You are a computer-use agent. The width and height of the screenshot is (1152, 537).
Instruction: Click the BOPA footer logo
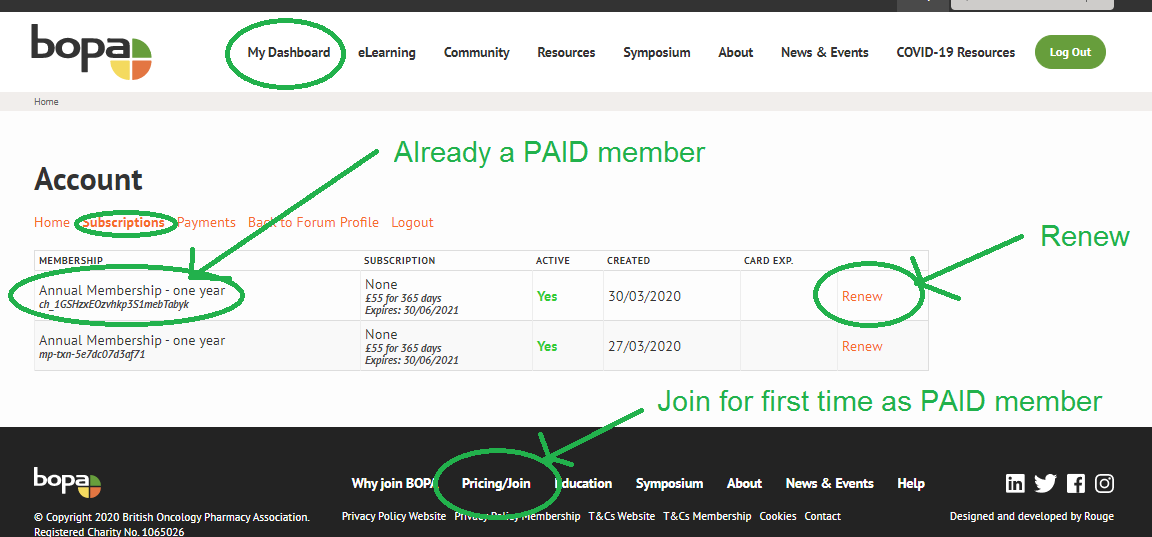click(x=67, y=483)
